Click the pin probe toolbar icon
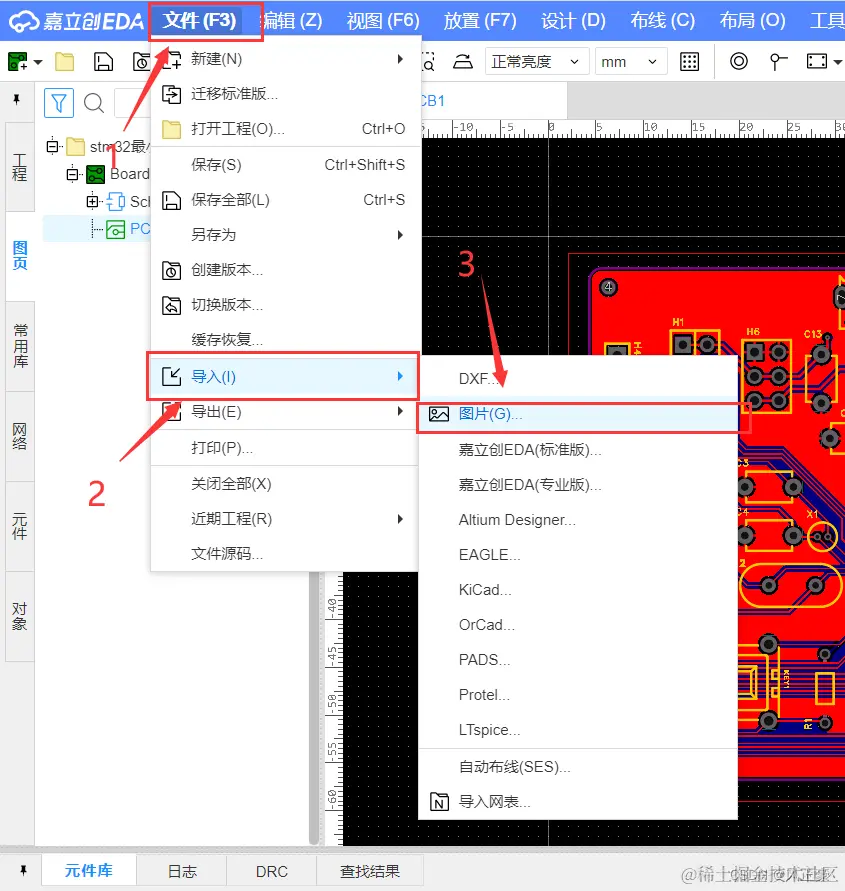 click(777, 61)
